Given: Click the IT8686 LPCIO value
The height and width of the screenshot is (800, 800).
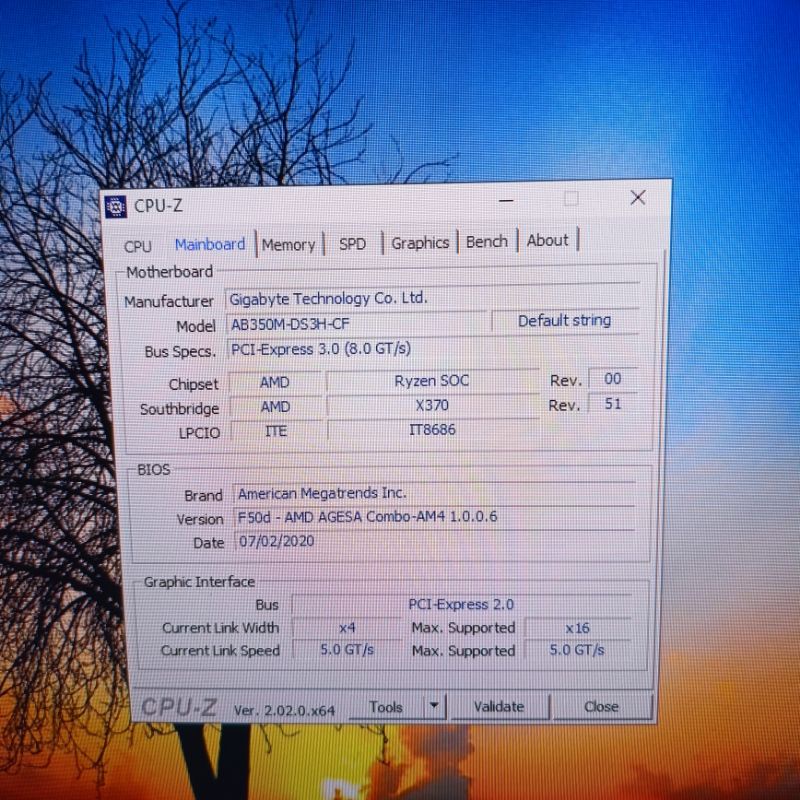Looking at the screenshot, I should 432,430.
